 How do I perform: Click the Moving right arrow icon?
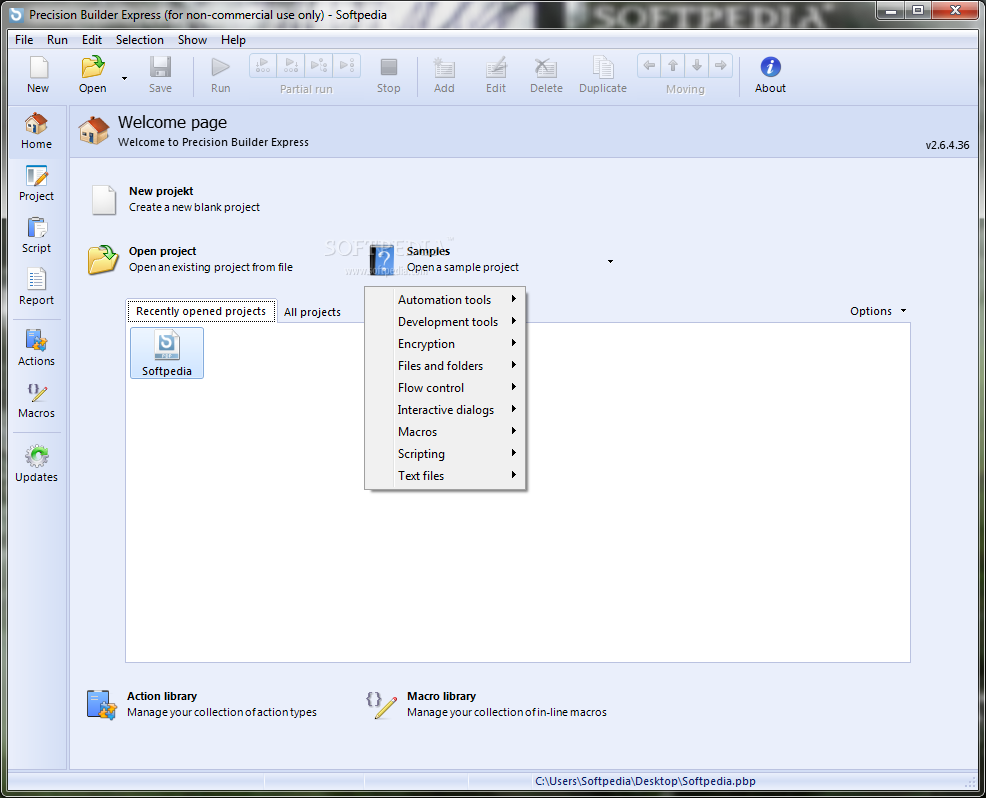coord(721,65)
